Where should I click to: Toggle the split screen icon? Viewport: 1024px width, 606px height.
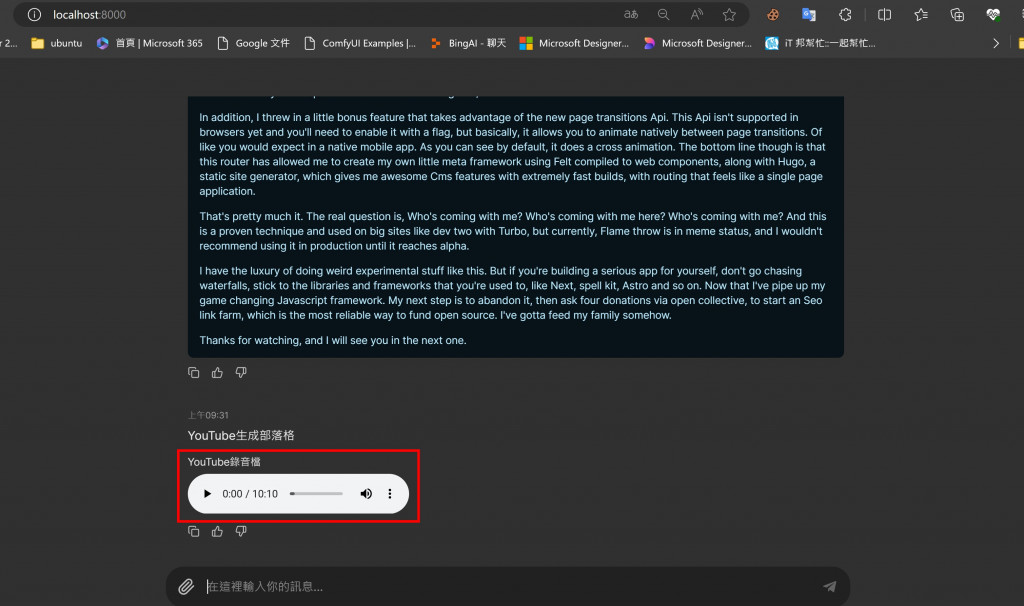tap(884, 14)
